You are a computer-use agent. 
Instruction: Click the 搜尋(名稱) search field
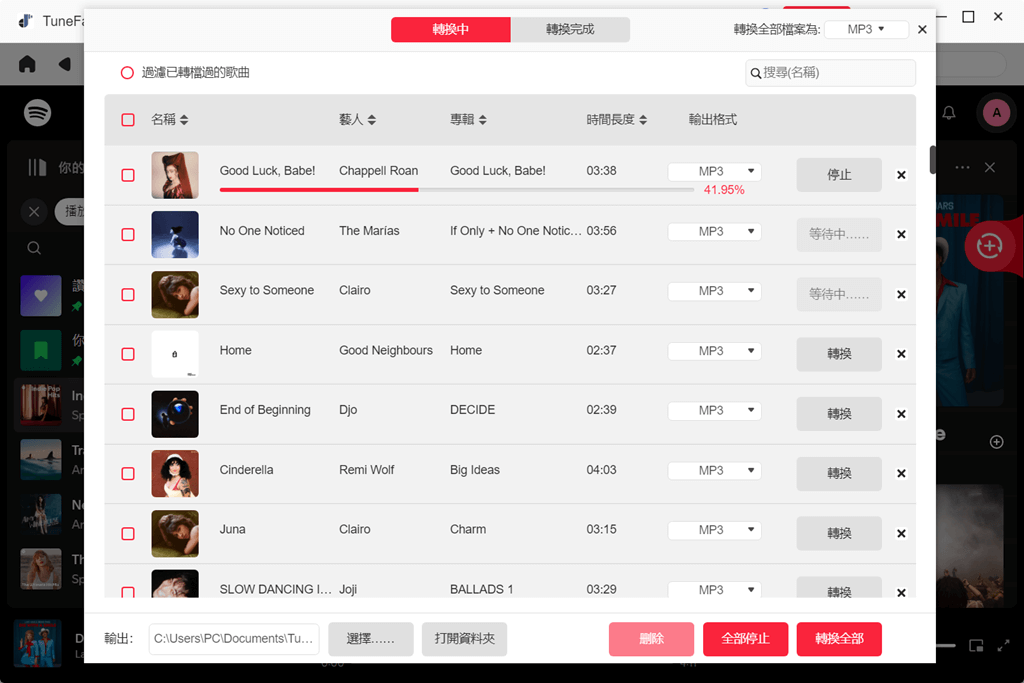[x=830, y=73]
